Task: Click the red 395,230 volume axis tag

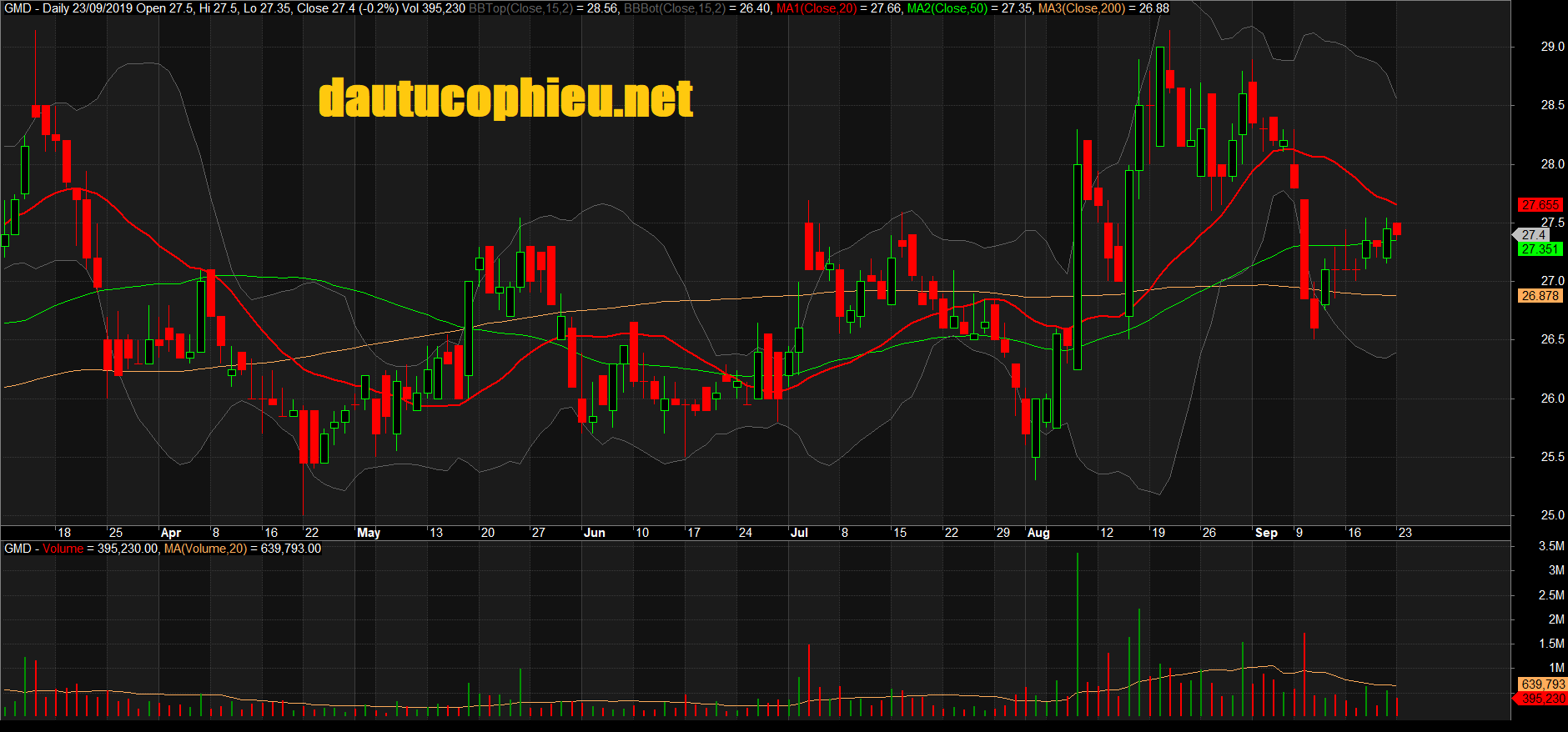Action: pyautogui.click(x=1542, y=699)
